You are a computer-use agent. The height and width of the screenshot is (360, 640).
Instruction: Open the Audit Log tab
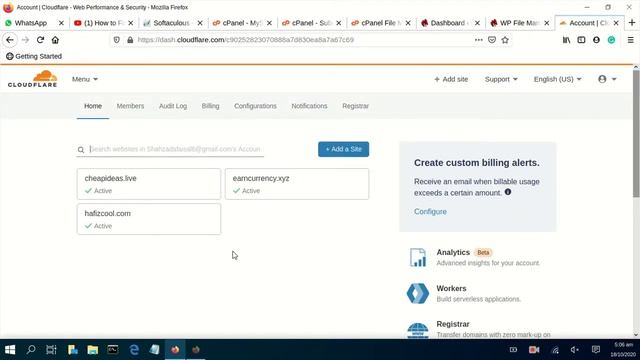(173, 106)
